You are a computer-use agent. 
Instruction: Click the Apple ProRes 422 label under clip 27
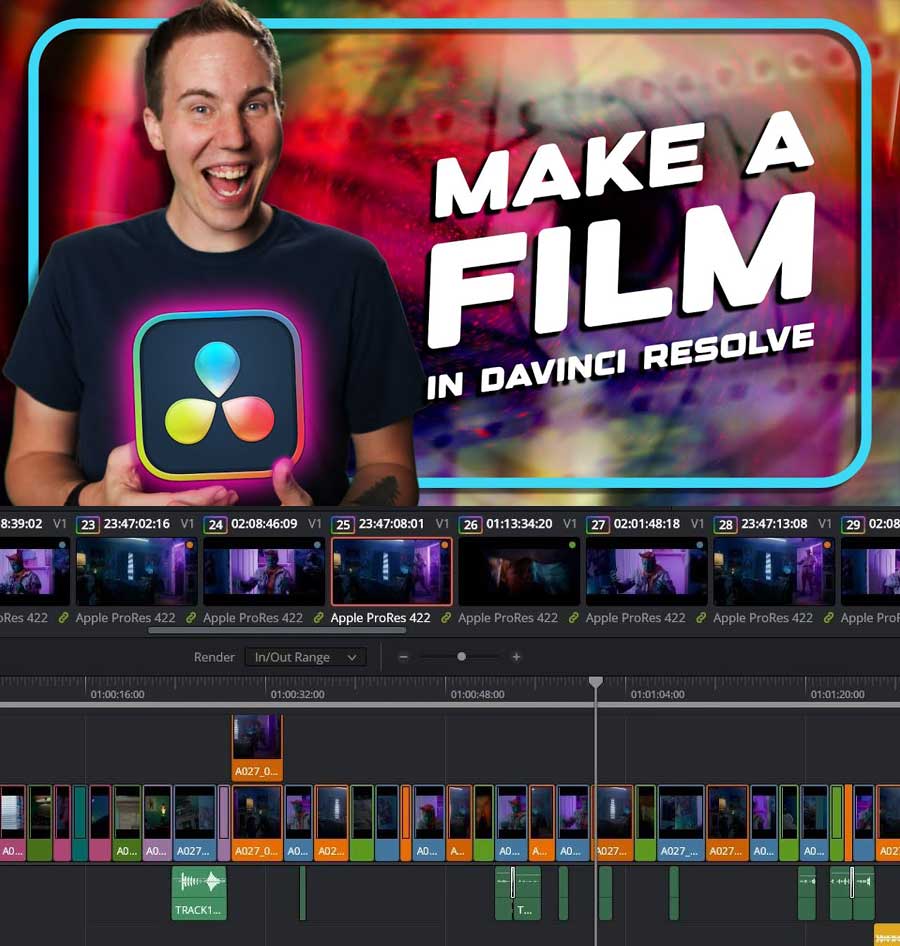(636, 618)
